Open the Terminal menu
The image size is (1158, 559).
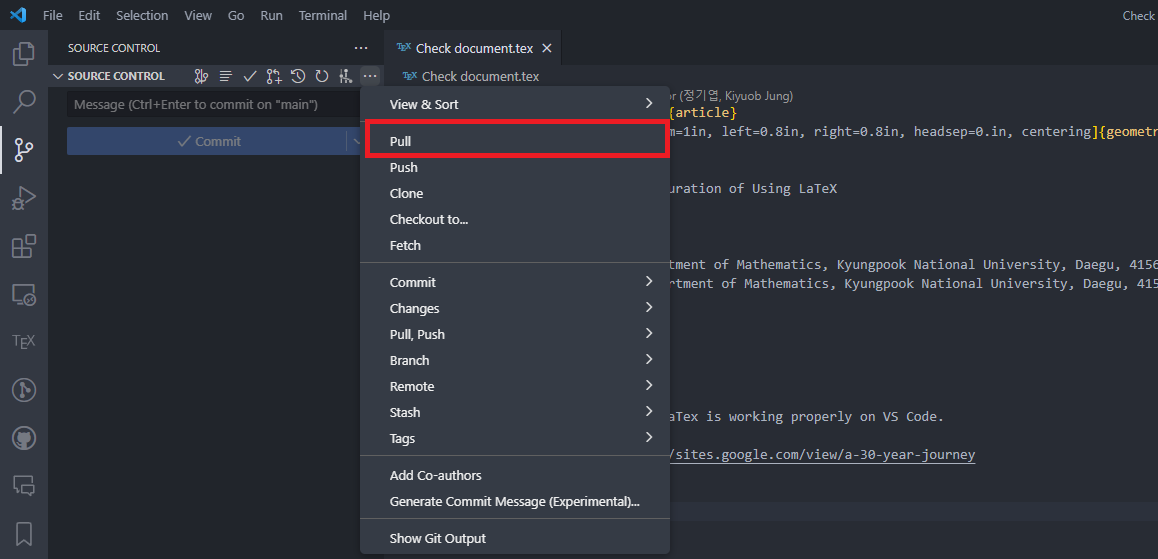[323, 16]
